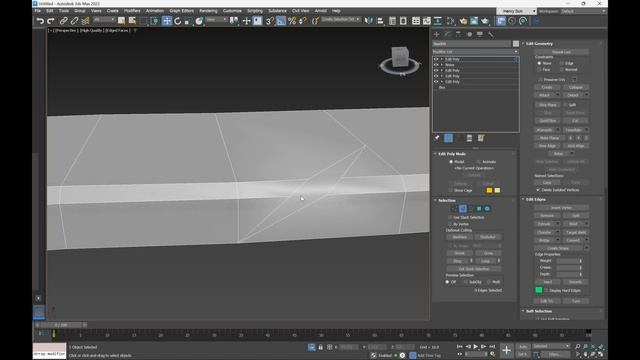
Task: Enable Use Stack Selection checkbox
Action: pos(450,218)
